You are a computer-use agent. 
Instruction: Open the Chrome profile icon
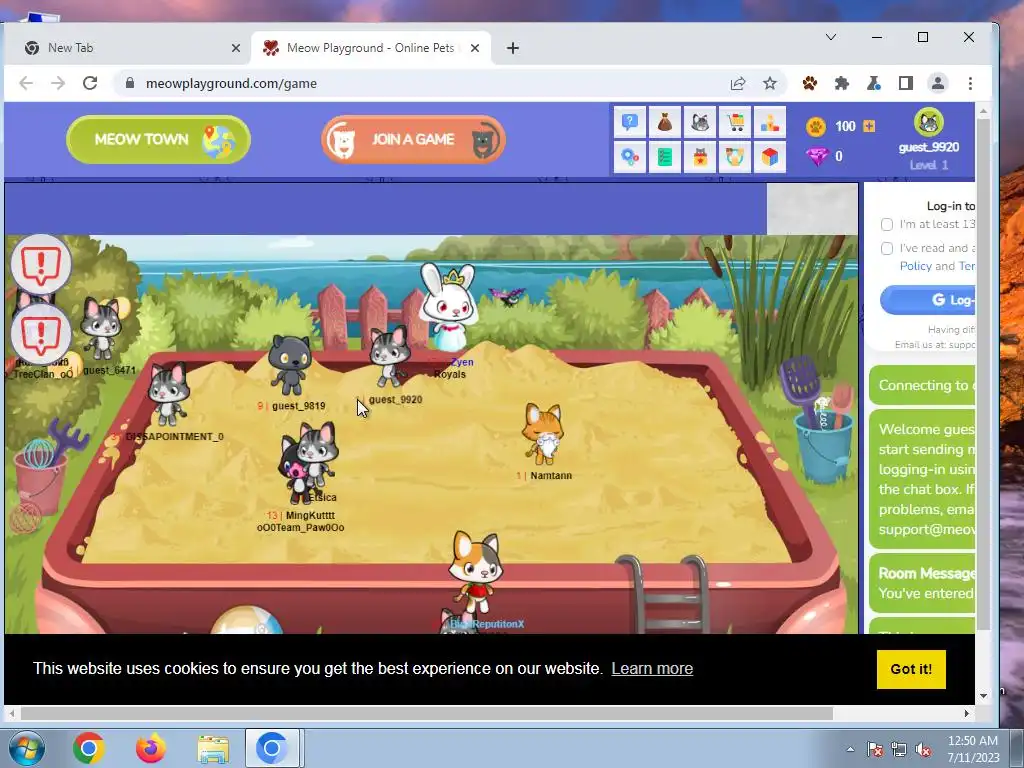point(938,83)
